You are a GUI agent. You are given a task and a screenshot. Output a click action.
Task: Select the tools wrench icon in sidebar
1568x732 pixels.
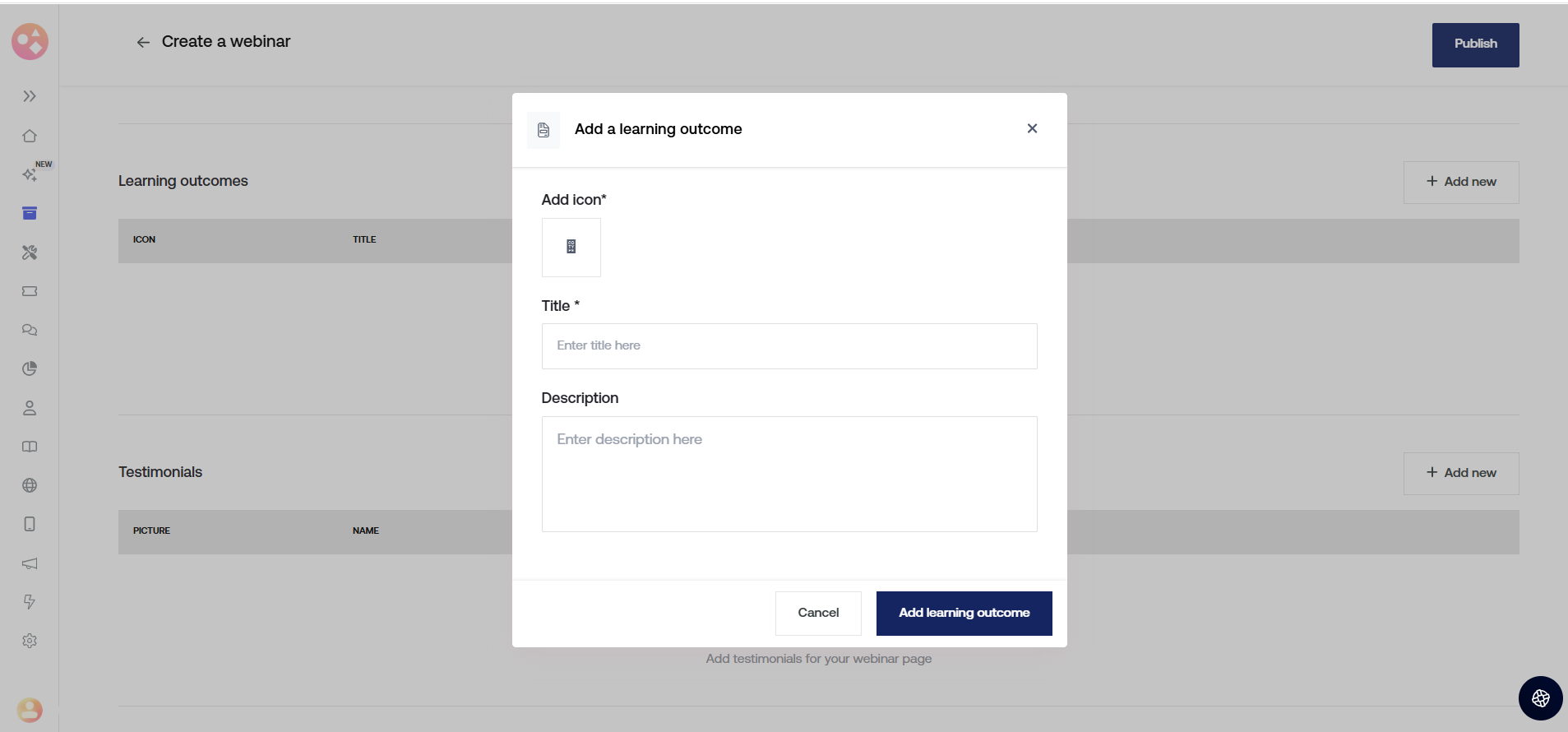coord(30,252)
